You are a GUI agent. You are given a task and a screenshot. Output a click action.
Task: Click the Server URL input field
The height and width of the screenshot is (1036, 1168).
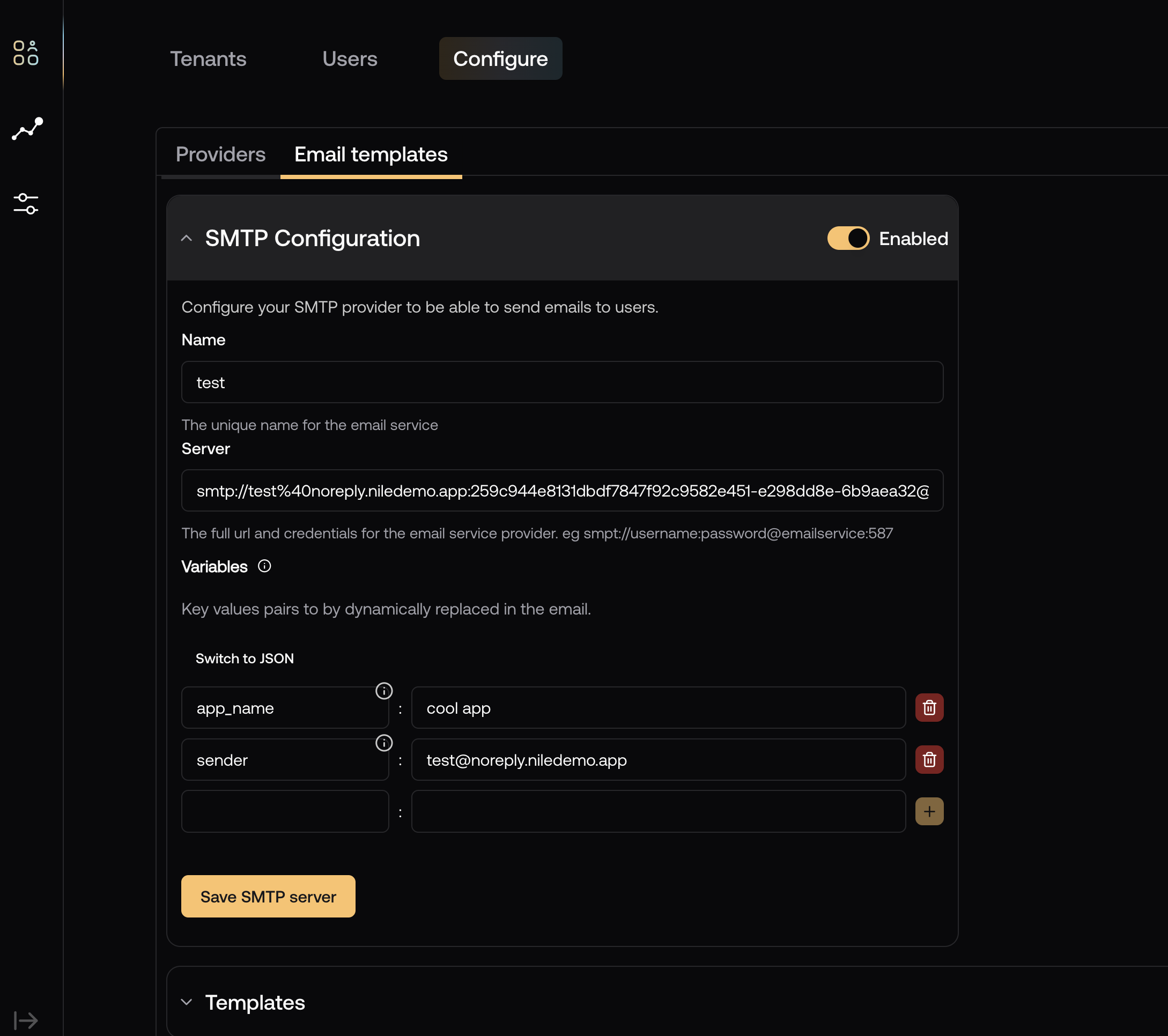click(x=561, y=491)
